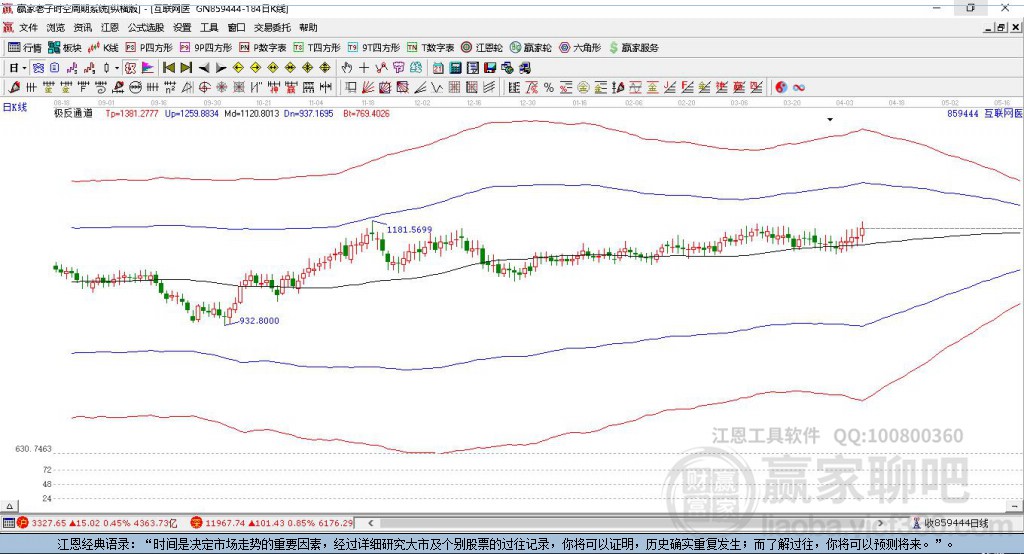Viewport: 1024px width, 554px height.
Task: Click the Shenzhen index 11967.74 ticker
Action: point(272,523)
